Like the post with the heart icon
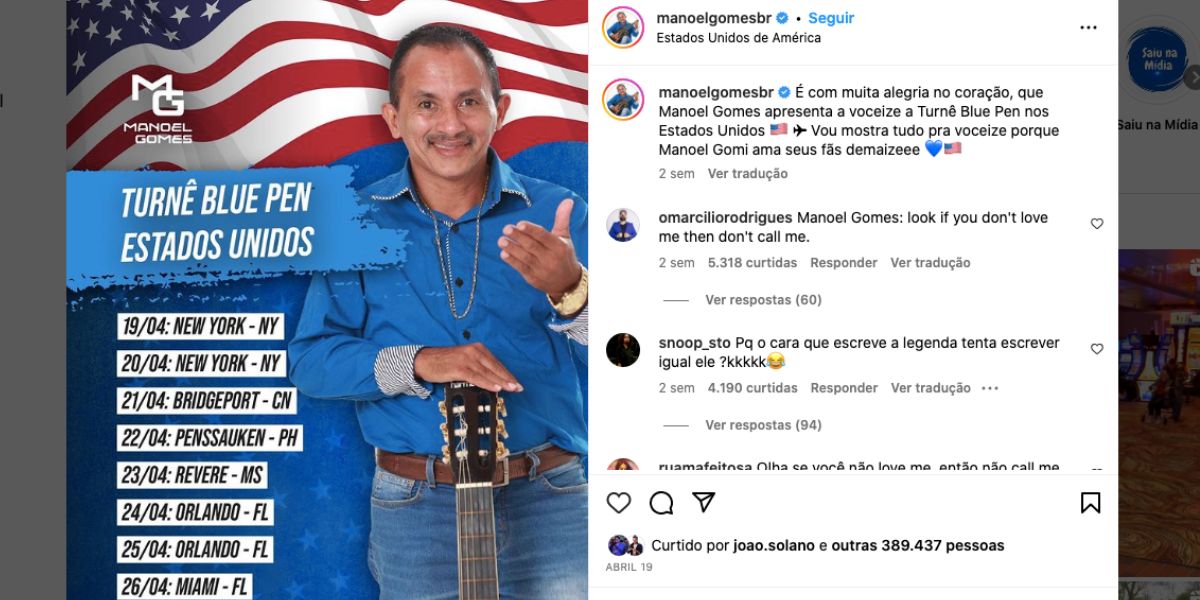 [x=619, y=502]
